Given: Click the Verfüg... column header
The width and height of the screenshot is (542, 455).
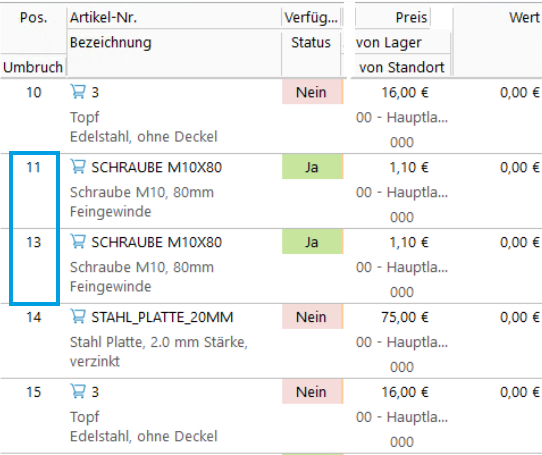Looking at the screenshot, I should [311, 17].
